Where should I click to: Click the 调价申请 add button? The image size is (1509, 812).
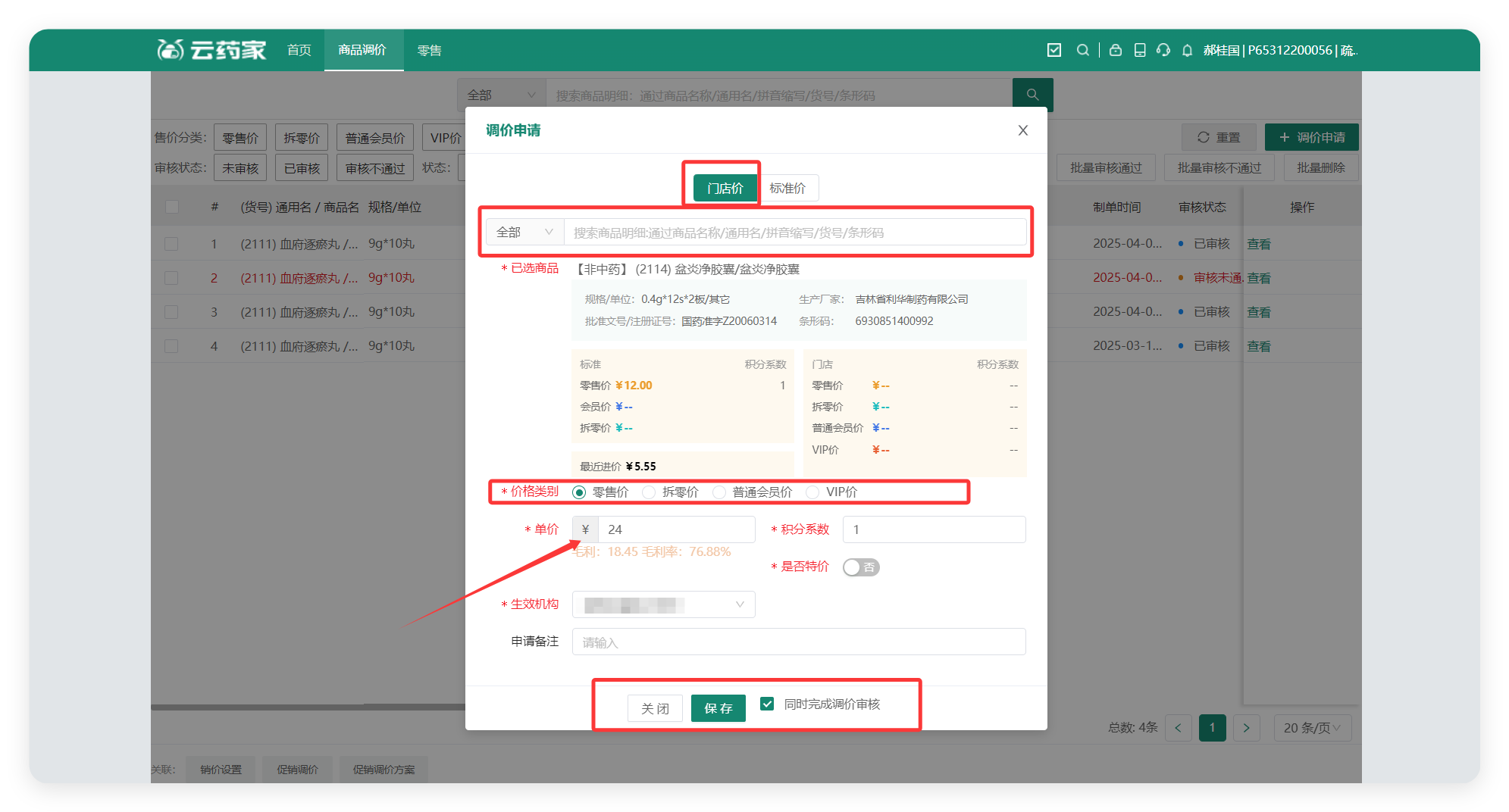[x=1311, y=137]
